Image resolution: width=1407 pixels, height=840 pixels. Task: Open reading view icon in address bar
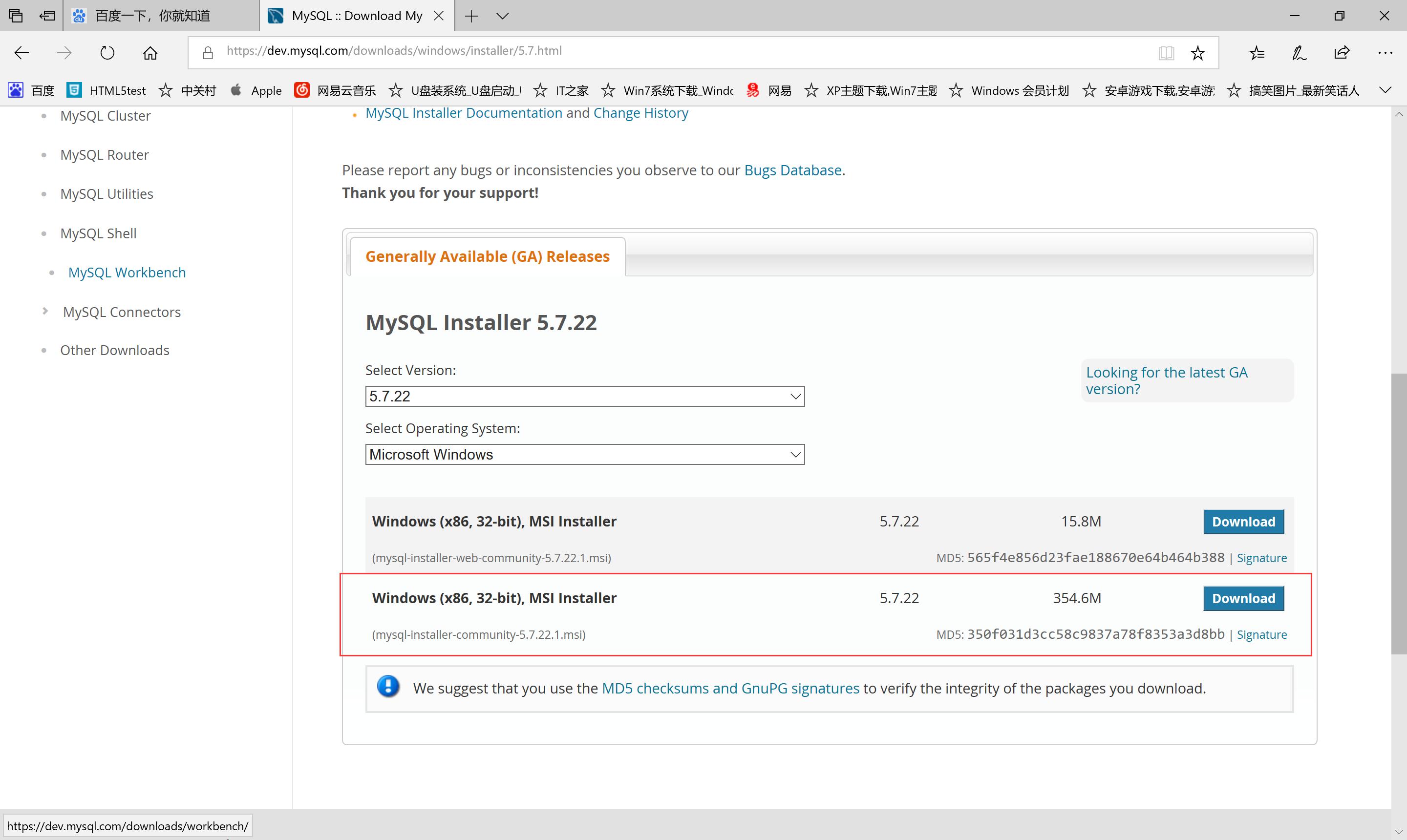tap(1166, 53)
